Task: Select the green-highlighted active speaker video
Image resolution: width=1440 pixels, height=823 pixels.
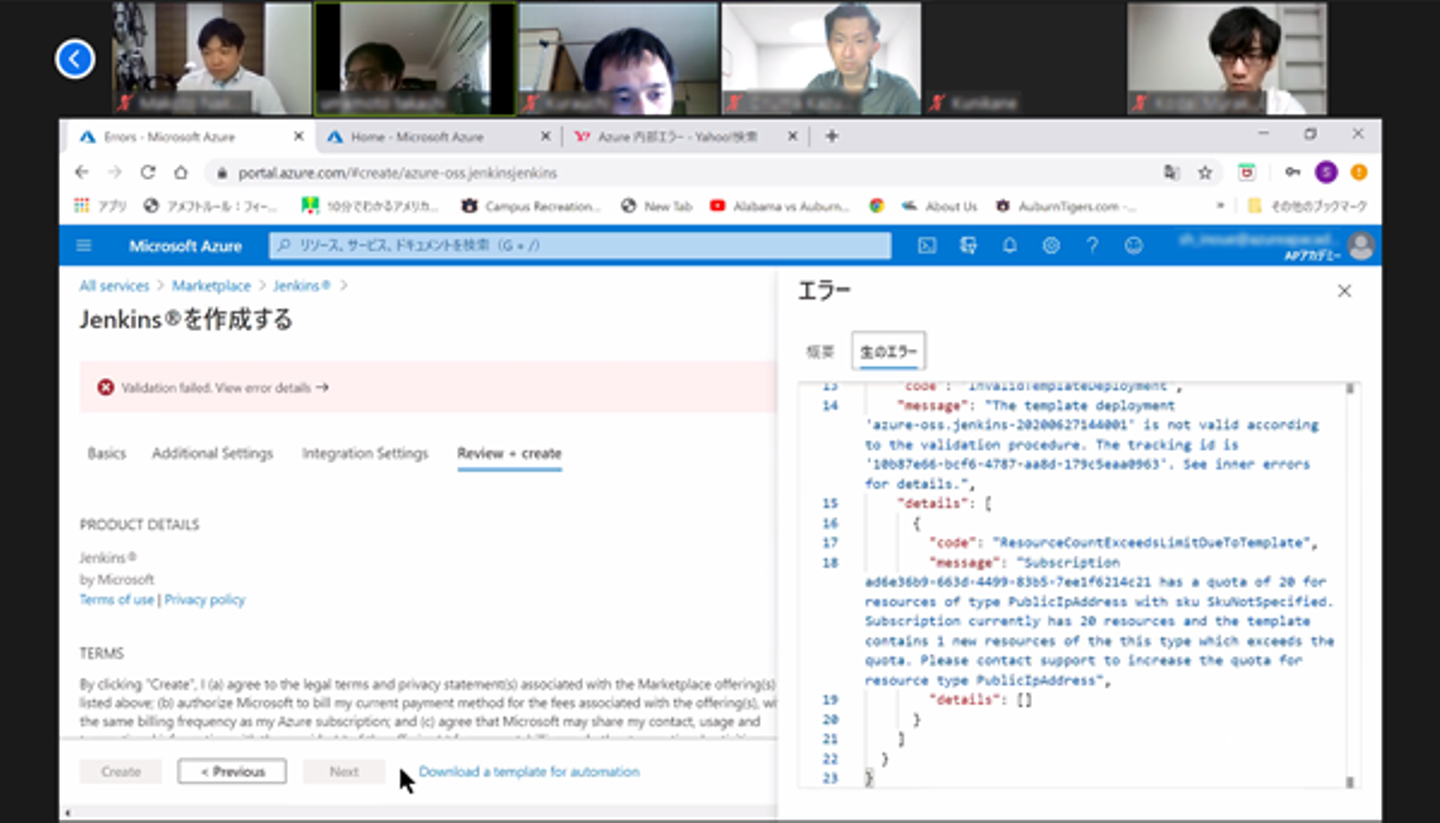Action: click(415, 59)
